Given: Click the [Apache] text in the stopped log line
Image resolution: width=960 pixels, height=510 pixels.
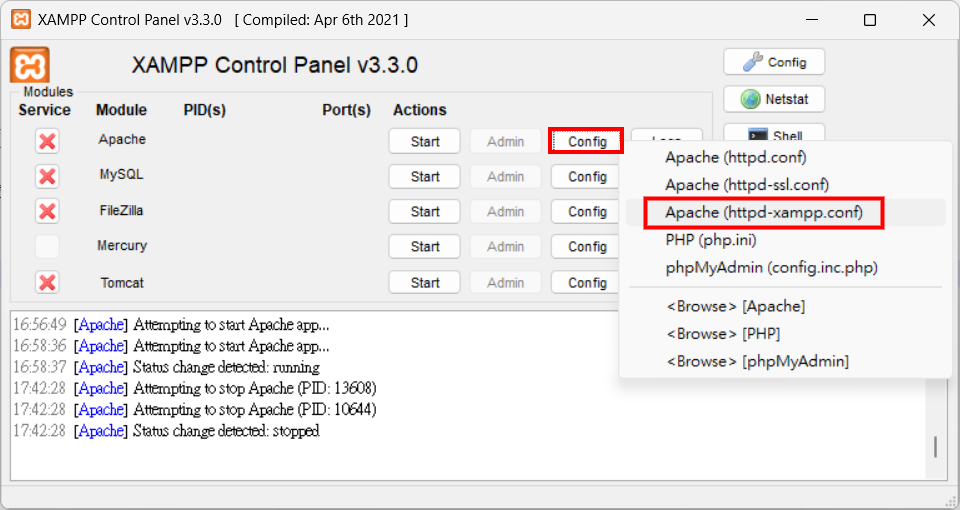Looking at the screenshot, I should coord(101,430).
